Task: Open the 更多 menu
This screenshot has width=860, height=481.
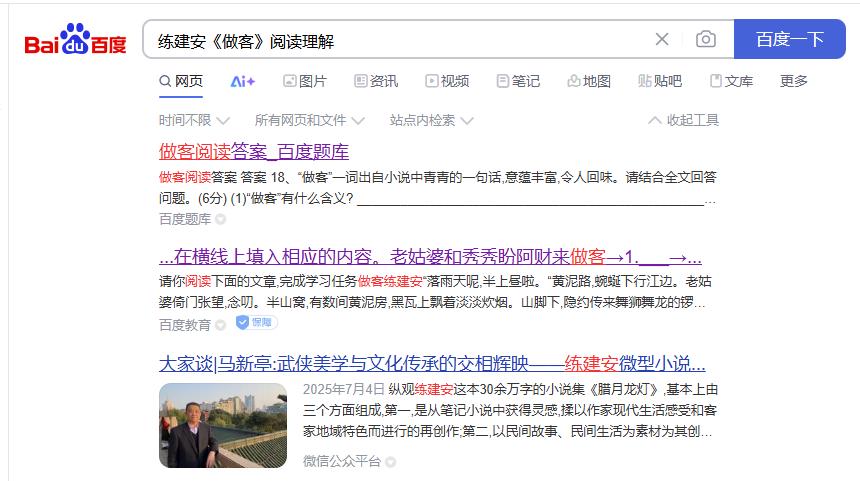Action: 794,81
